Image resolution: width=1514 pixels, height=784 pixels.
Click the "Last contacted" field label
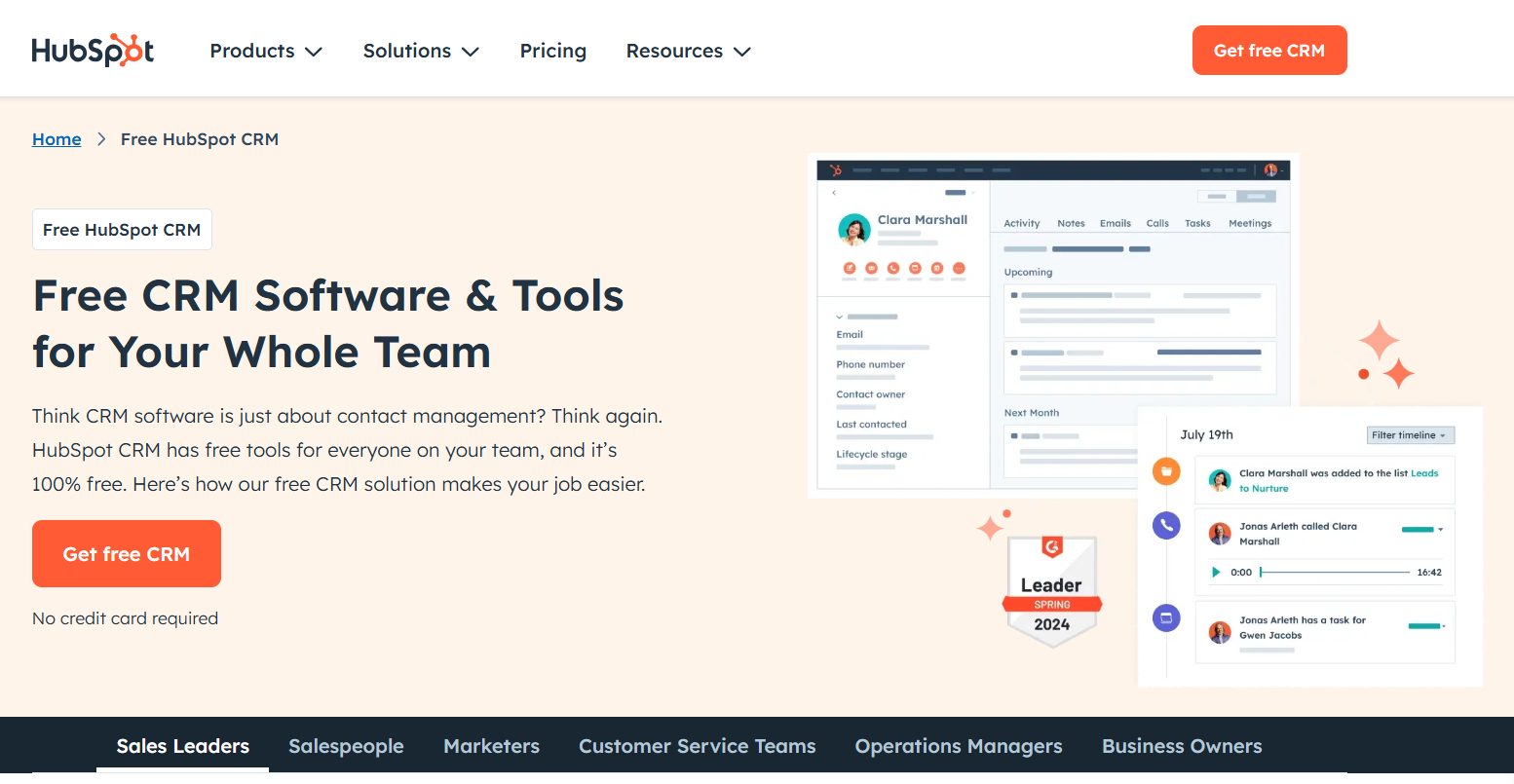click(872, 425)
